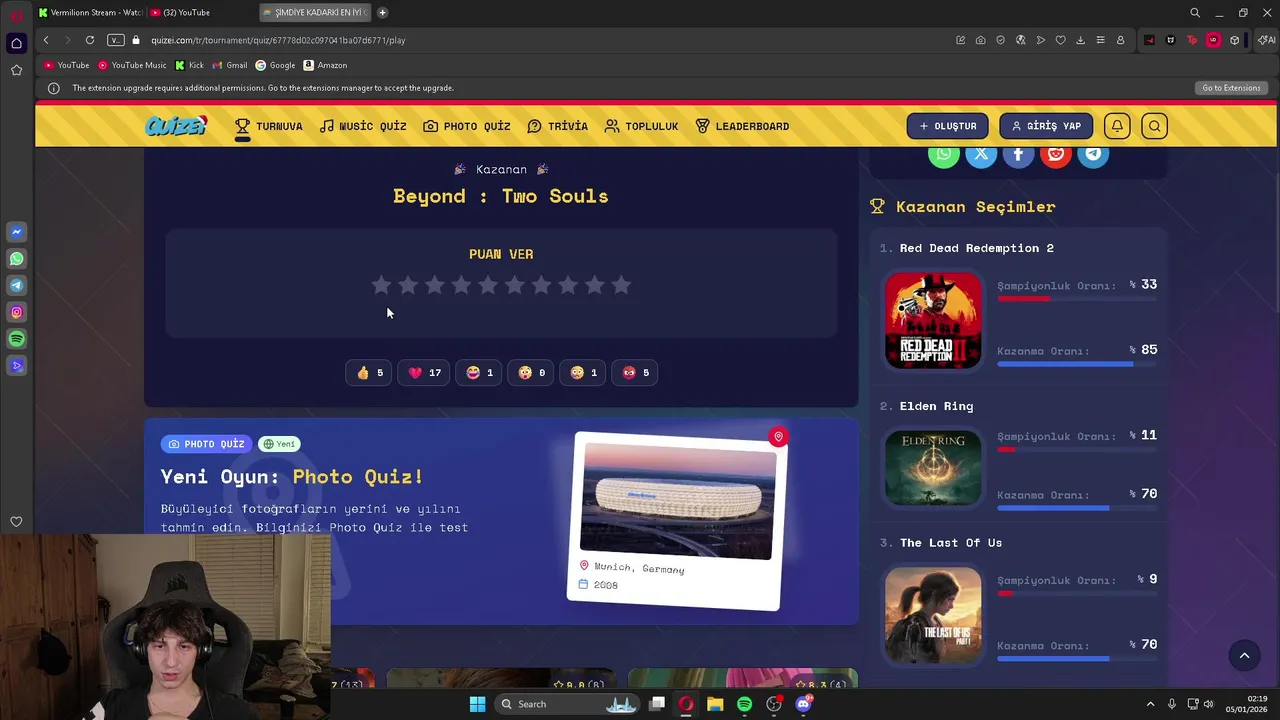Click the Windows Start button
1280x720 pixels.
477,704
